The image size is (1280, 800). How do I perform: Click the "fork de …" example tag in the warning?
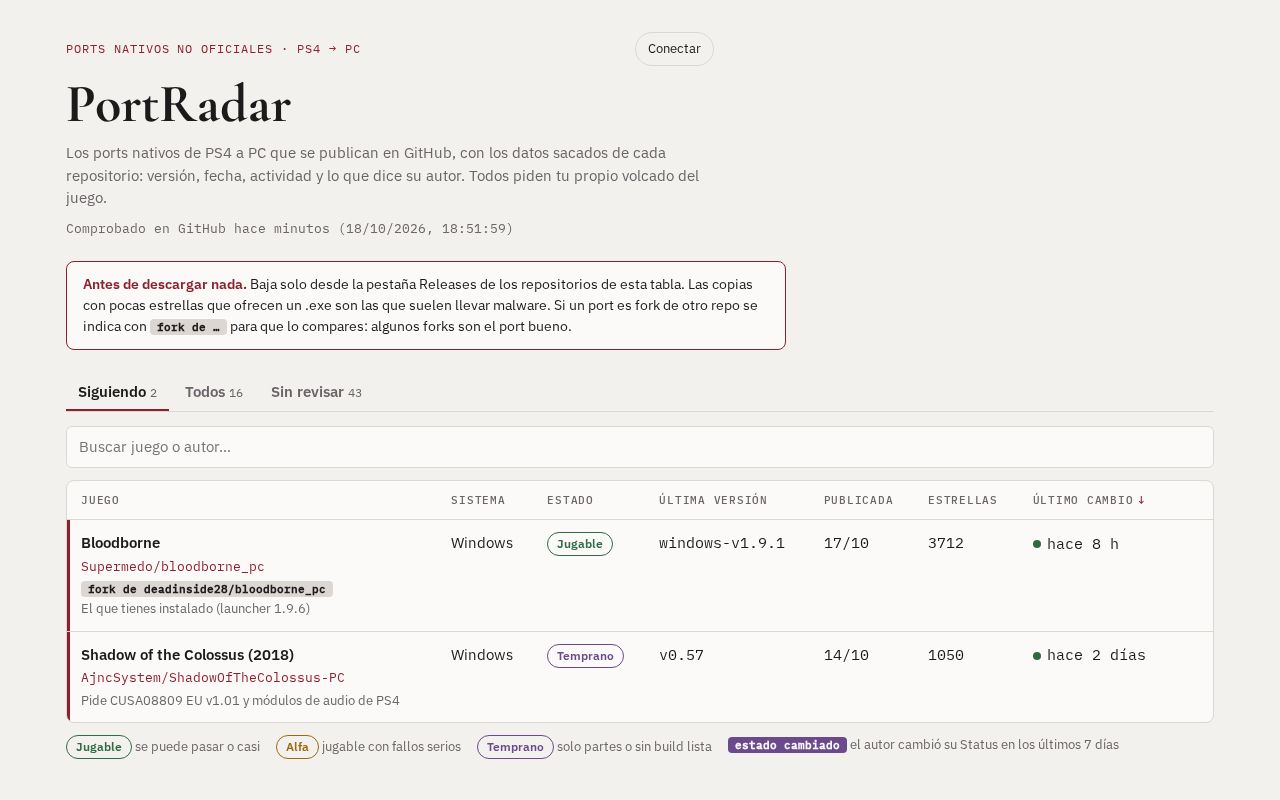(188, 327)
